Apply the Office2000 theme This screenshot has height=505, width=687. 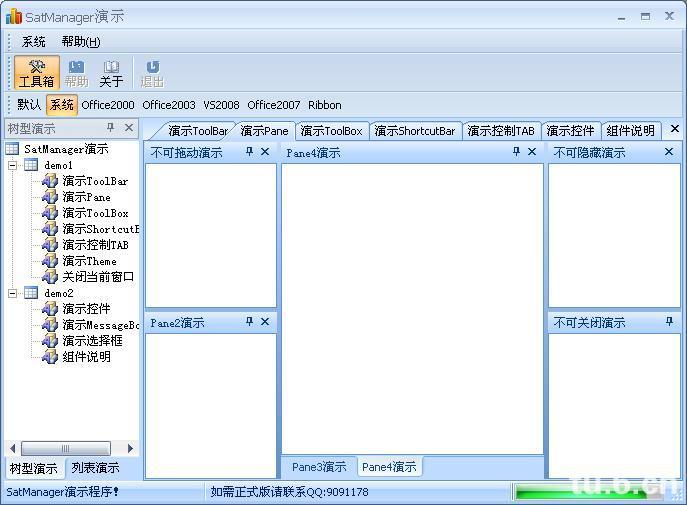pyautogui.click(x=108, y=105)
